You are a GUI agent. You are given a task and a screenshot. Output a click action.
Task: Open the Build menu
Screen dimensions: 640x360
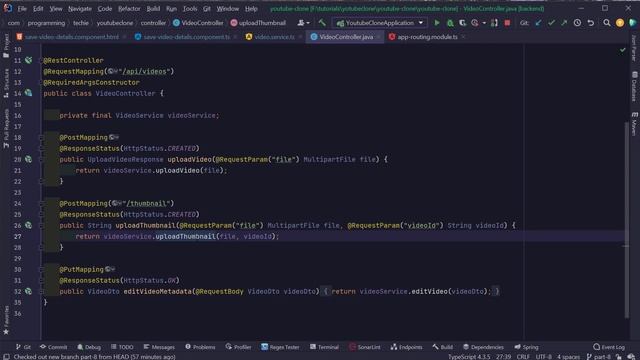point(153,9)
